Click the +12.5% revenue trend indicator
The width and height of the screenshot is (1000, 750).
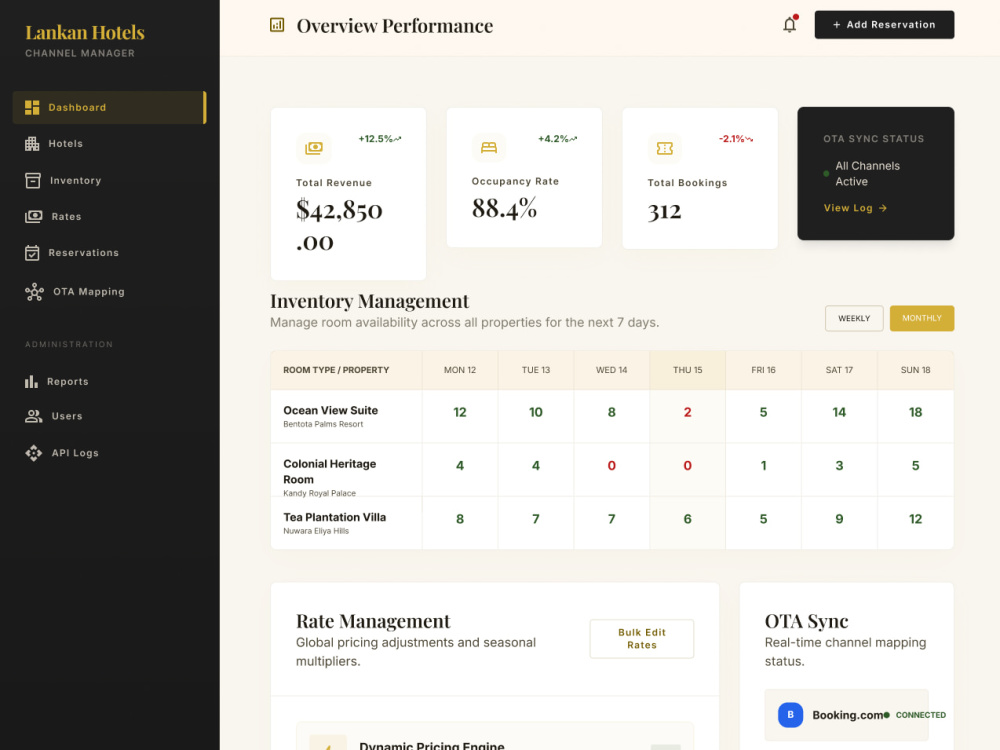[379, 138]
